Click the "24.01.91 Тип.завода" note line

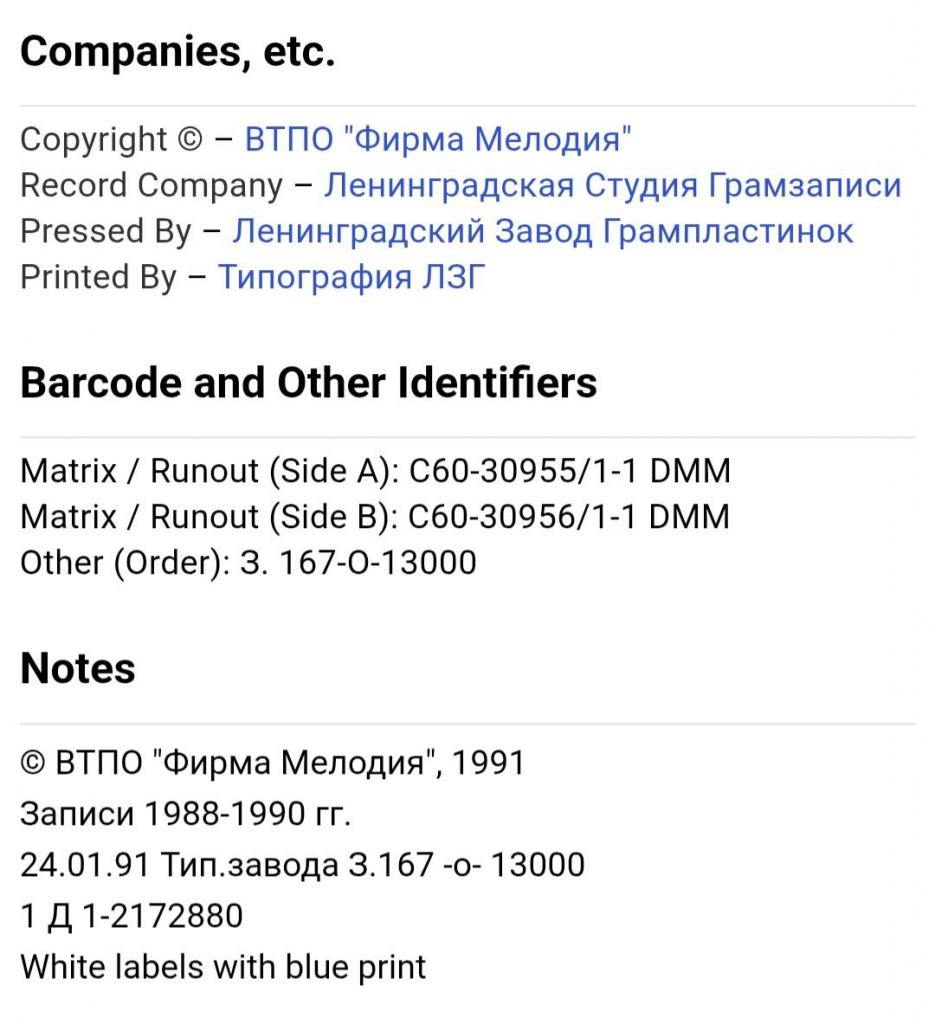coord(302,865)
